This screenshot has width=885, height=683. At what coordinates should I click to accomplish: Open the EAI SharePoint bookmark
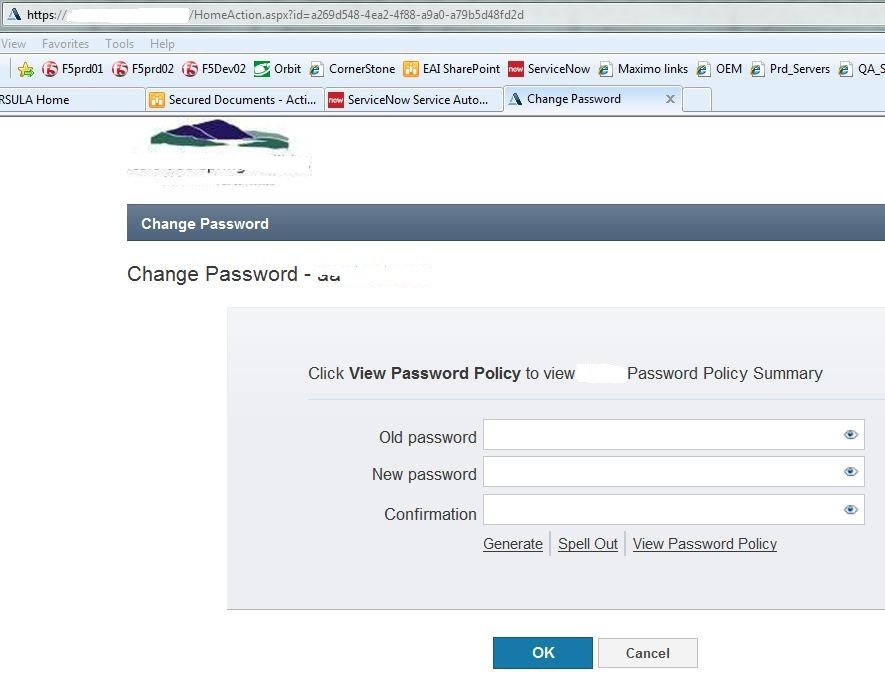(451, 69)
